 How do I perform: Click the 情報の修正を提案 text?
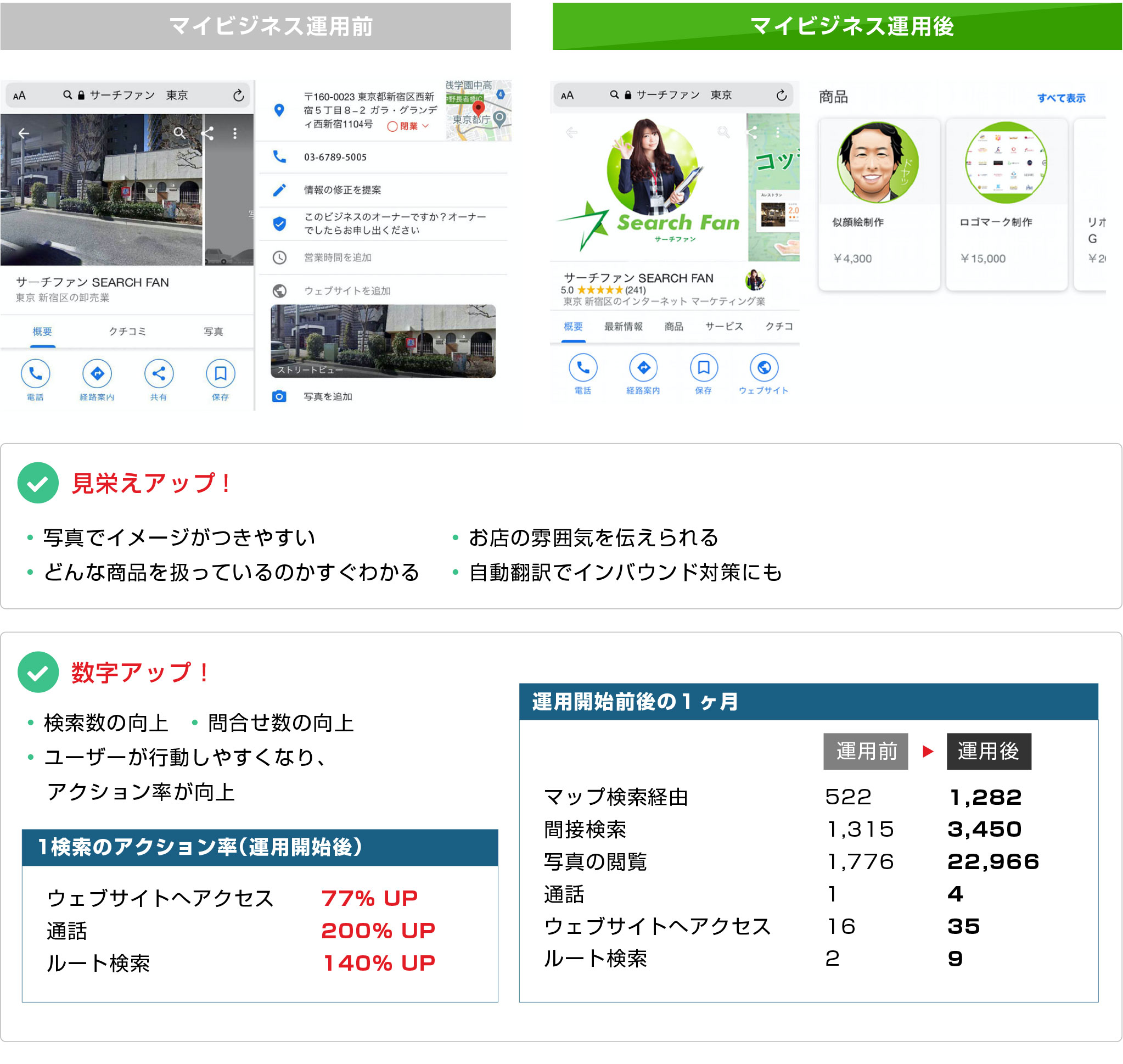(x=342, y=190)
